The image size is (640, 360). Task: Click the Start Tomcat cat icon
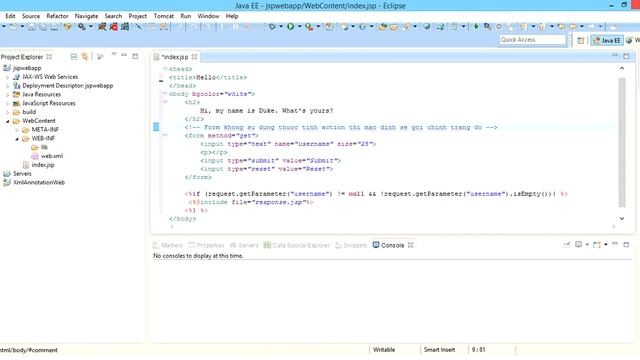(x=102, y=27)
